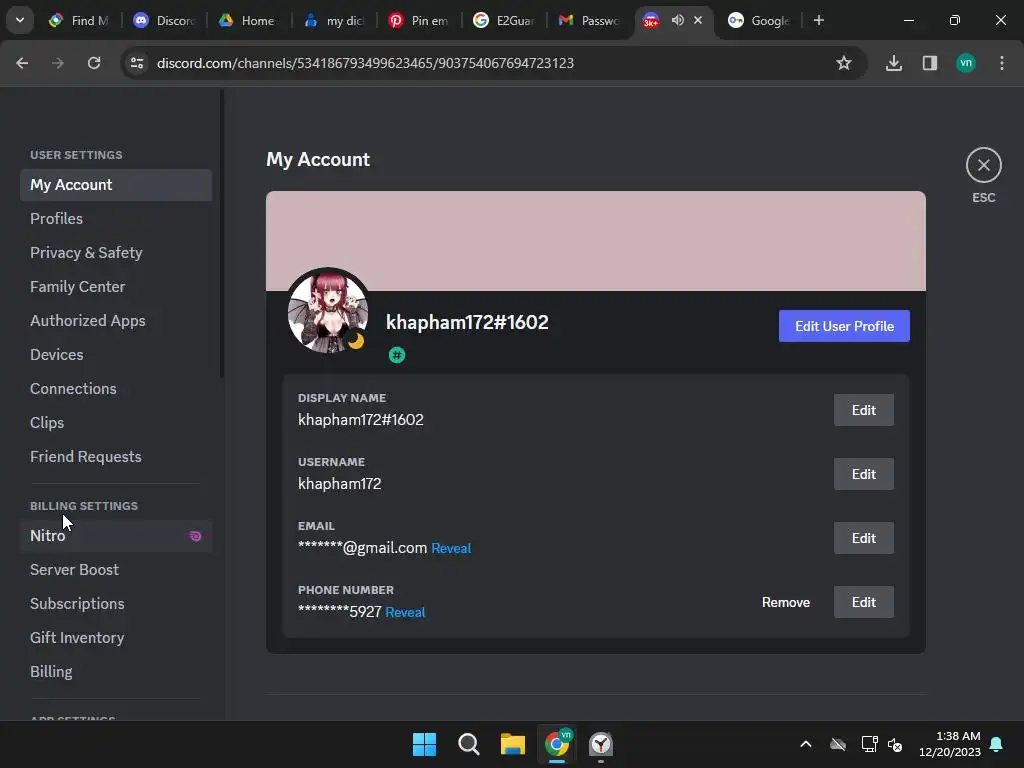1024x768 pixels.
Task: Reveal the hidden phone number
Action: pos(405,613)
